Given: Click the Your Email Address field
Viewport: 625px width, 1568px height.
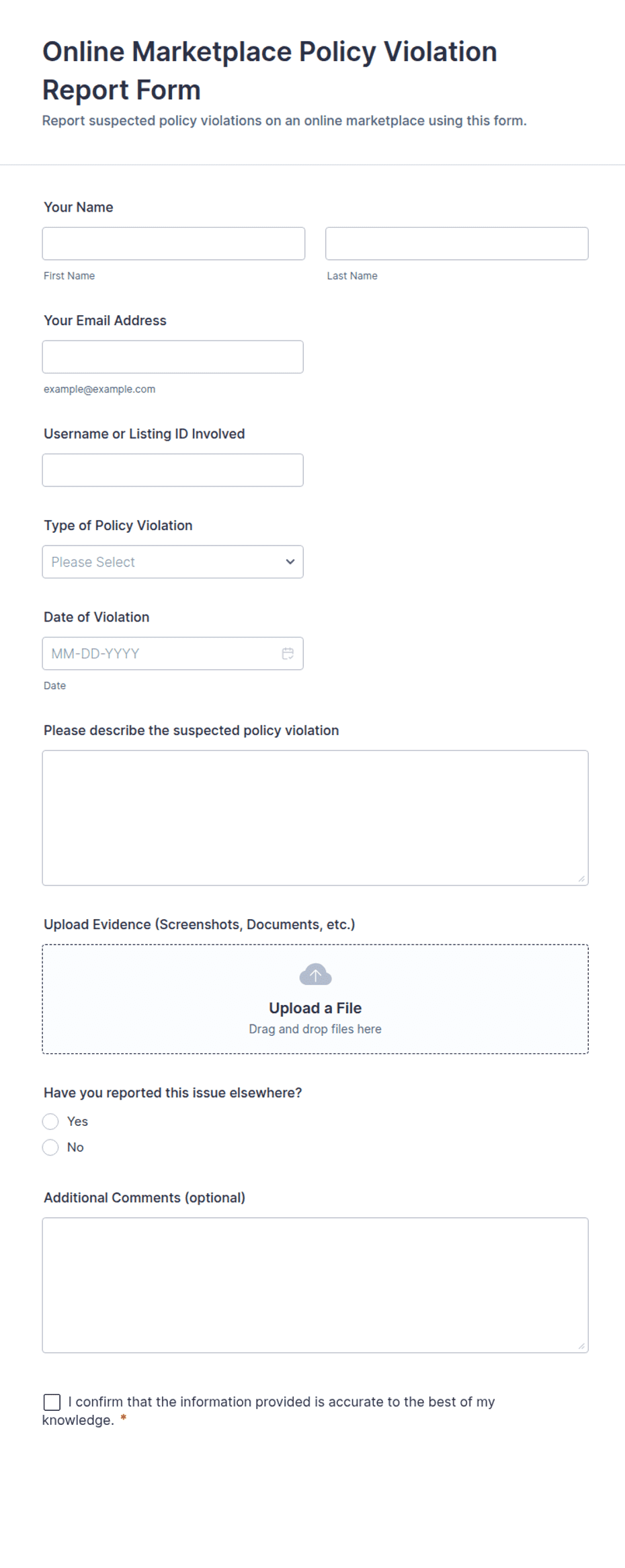Looking at the screenshot, I should pos(173,357).
